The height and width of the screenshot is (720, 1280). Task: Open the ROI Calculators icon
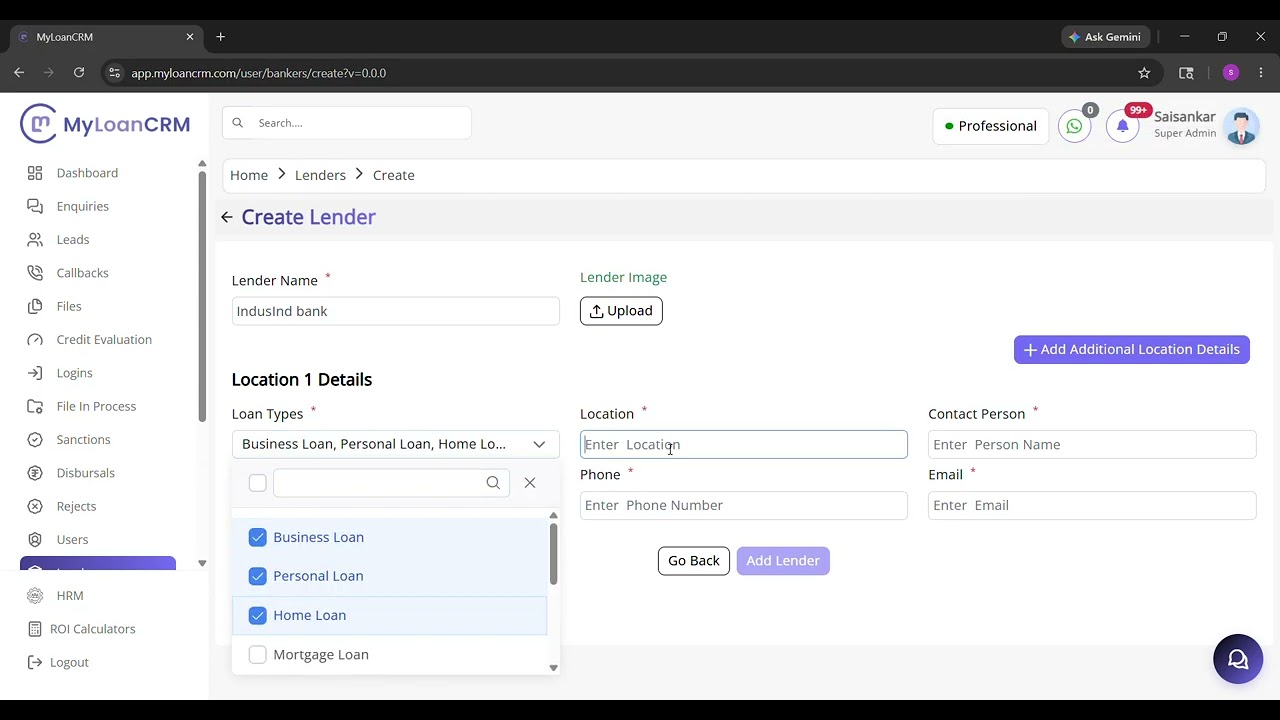[35, 629]
